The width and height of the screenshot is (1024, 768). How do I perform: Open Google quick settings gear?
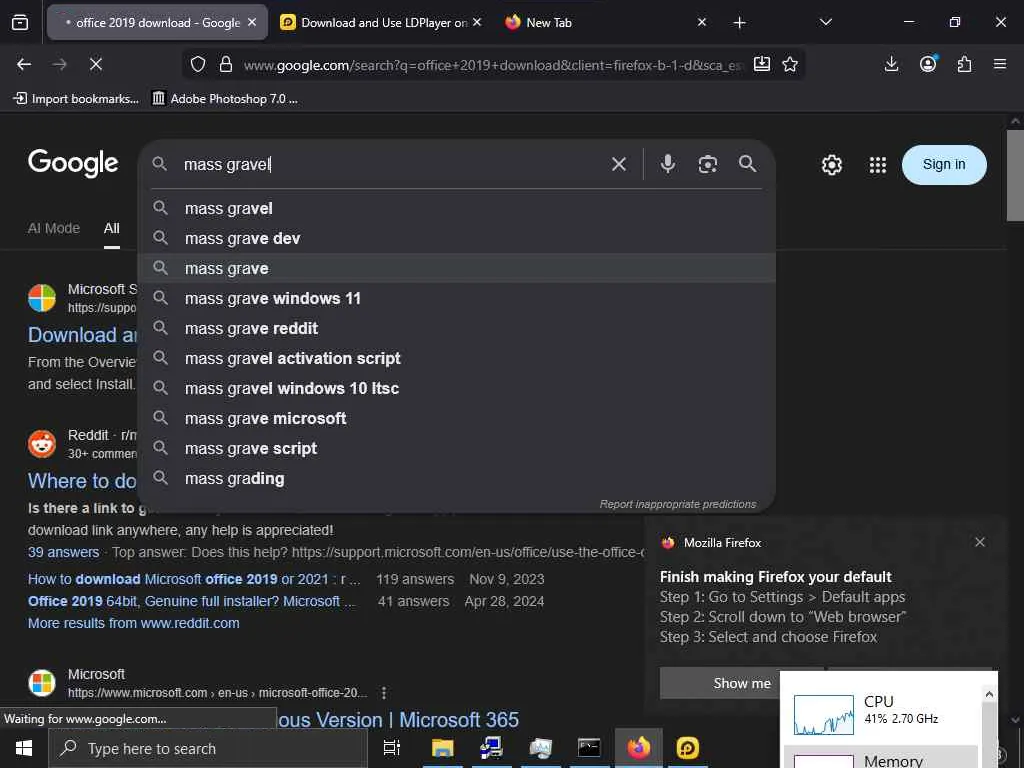(x=831, y=165)
